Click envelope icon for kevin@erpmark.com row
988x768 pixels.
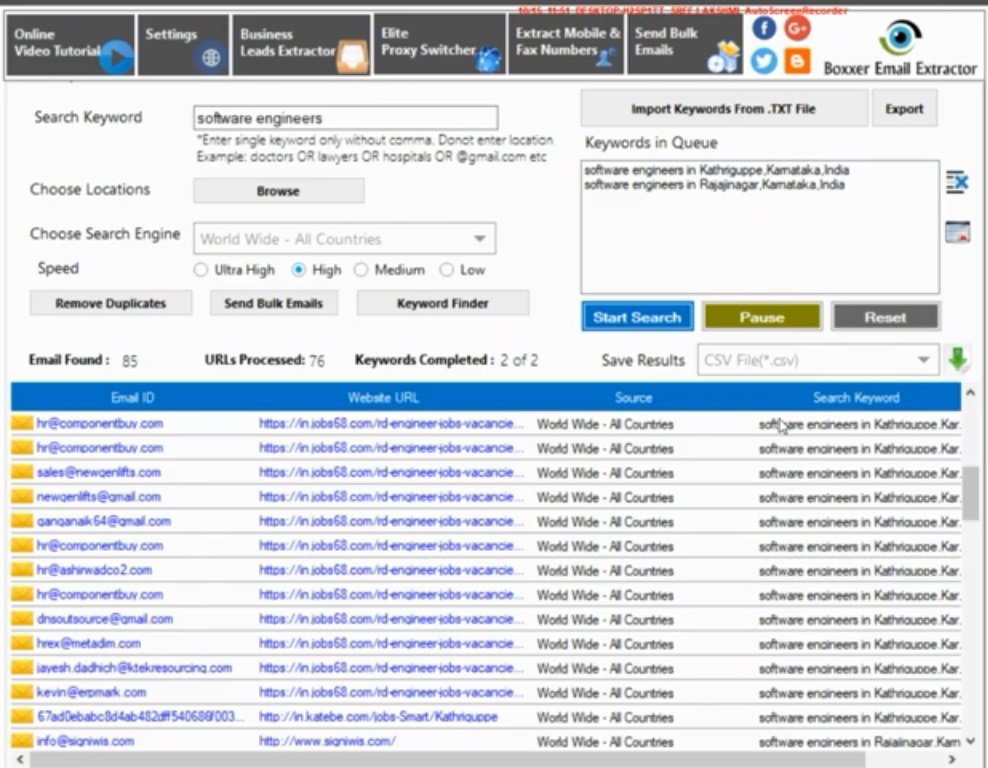tap(22, 692)
